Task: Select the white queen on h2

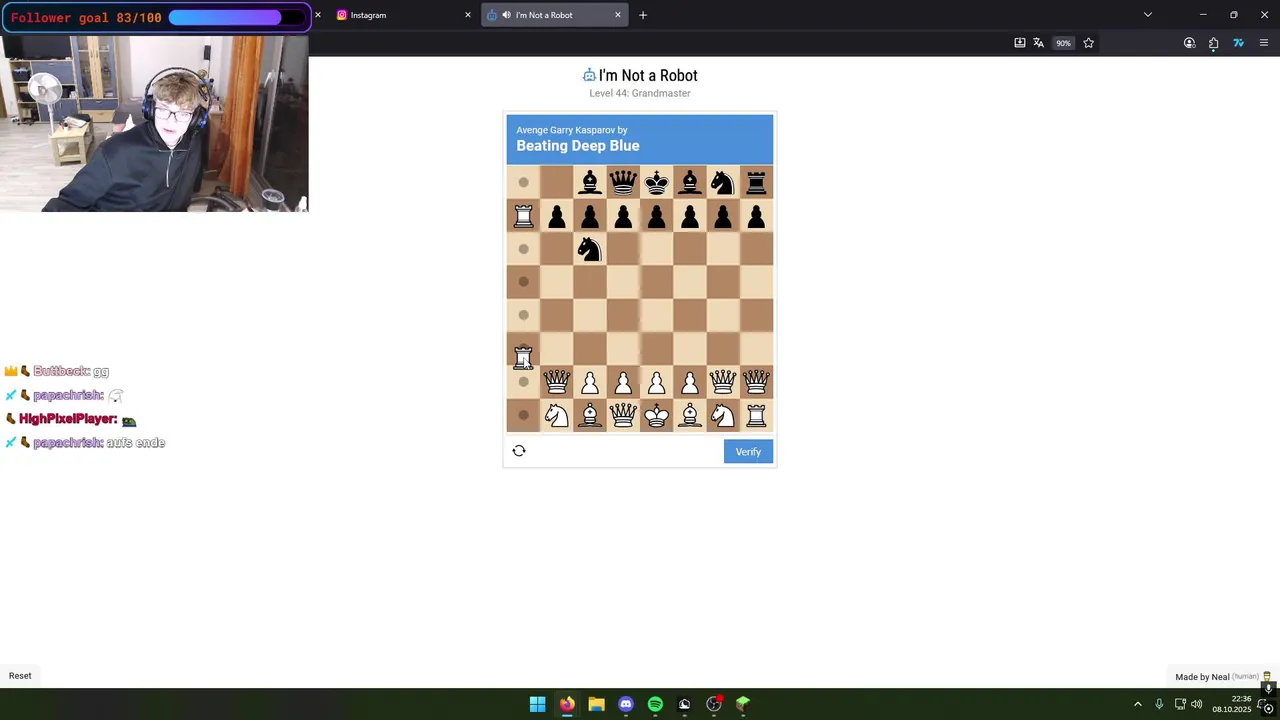Action: click(756, 382)
